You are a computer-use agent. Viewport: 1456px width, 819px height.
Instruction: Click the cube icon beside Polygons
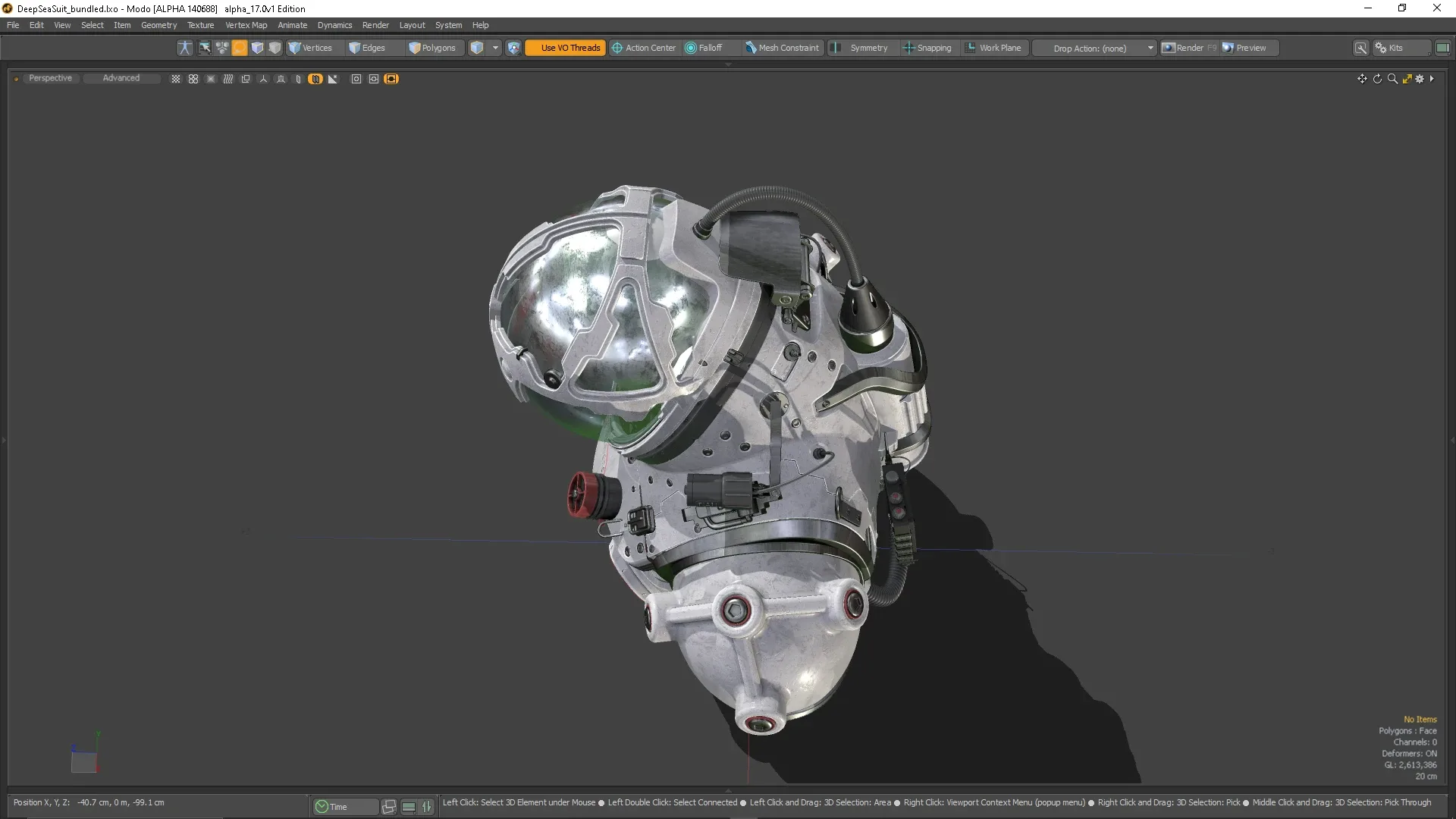coord(477,48)
